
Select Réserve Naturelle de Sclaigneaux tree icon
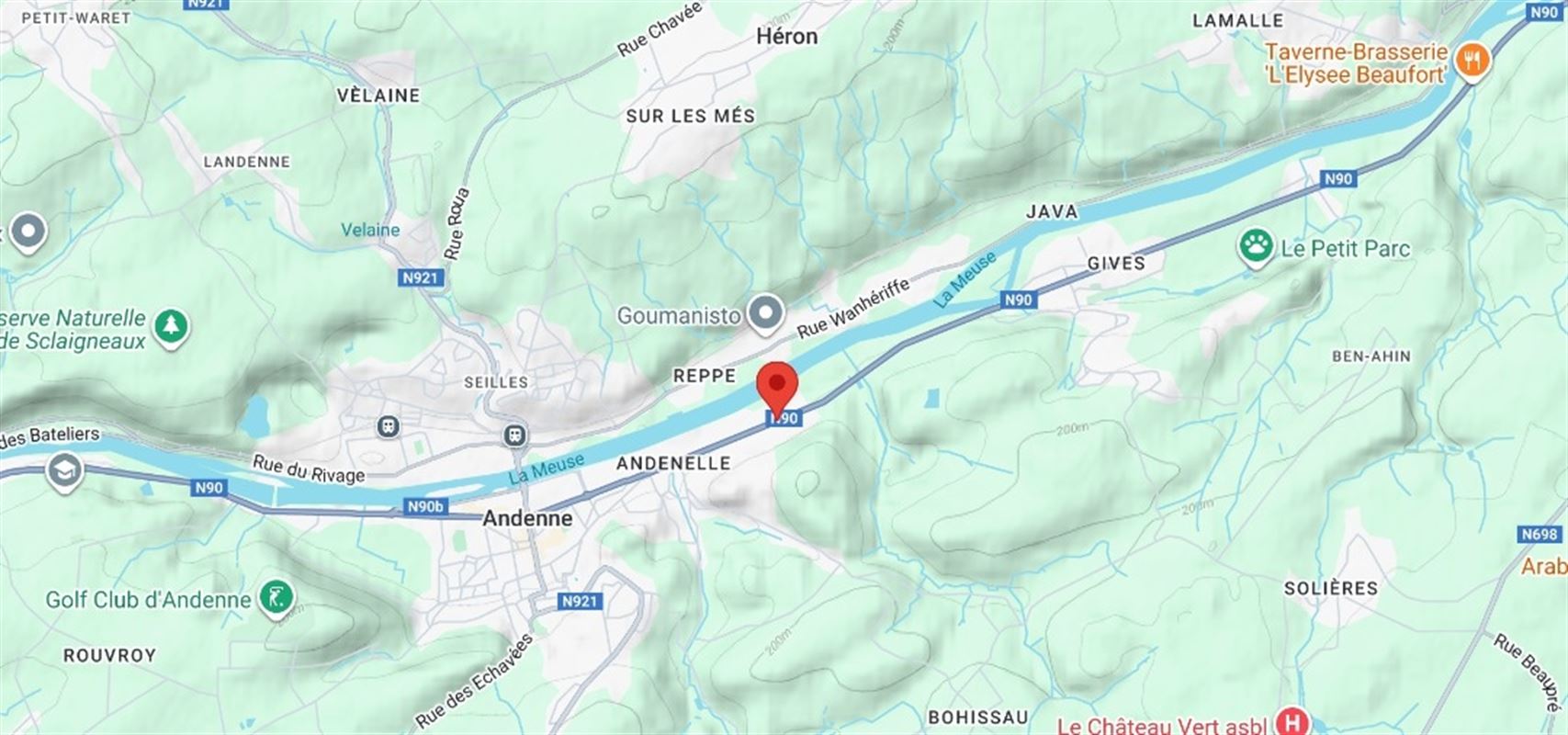[x=171, y=327]
